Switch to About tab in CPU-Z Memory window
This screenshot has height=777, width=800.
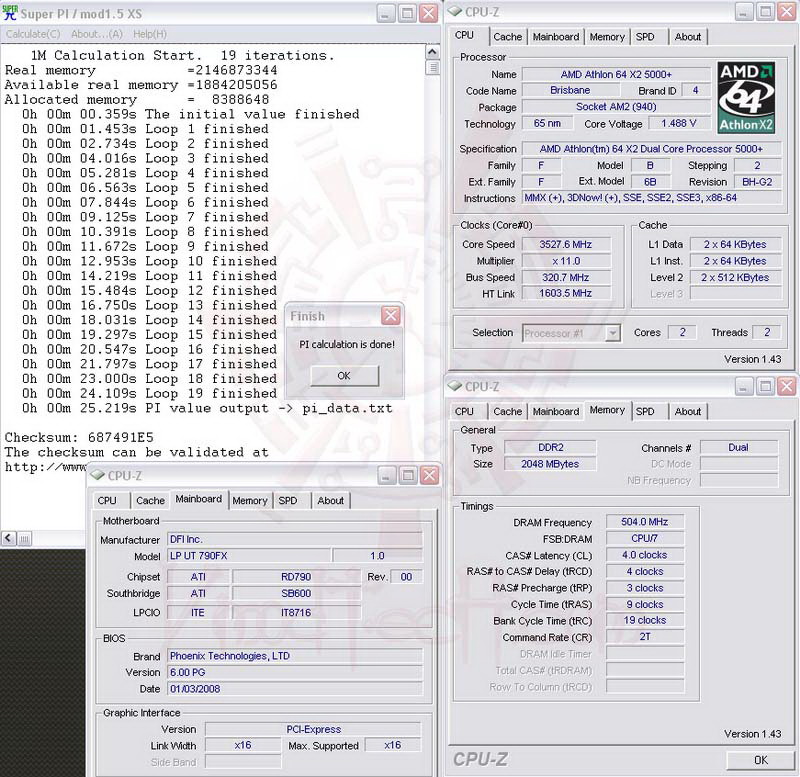687,411
